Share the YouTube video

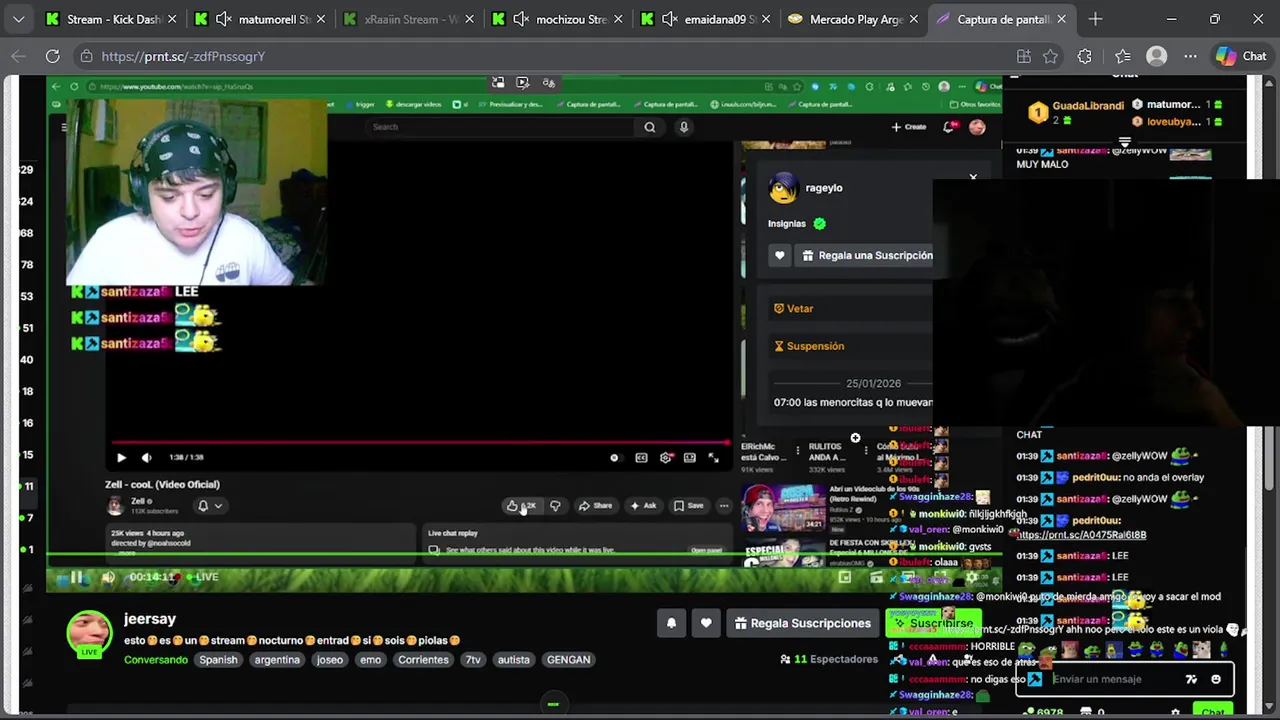pyautogui.click(x=595, y=506)
